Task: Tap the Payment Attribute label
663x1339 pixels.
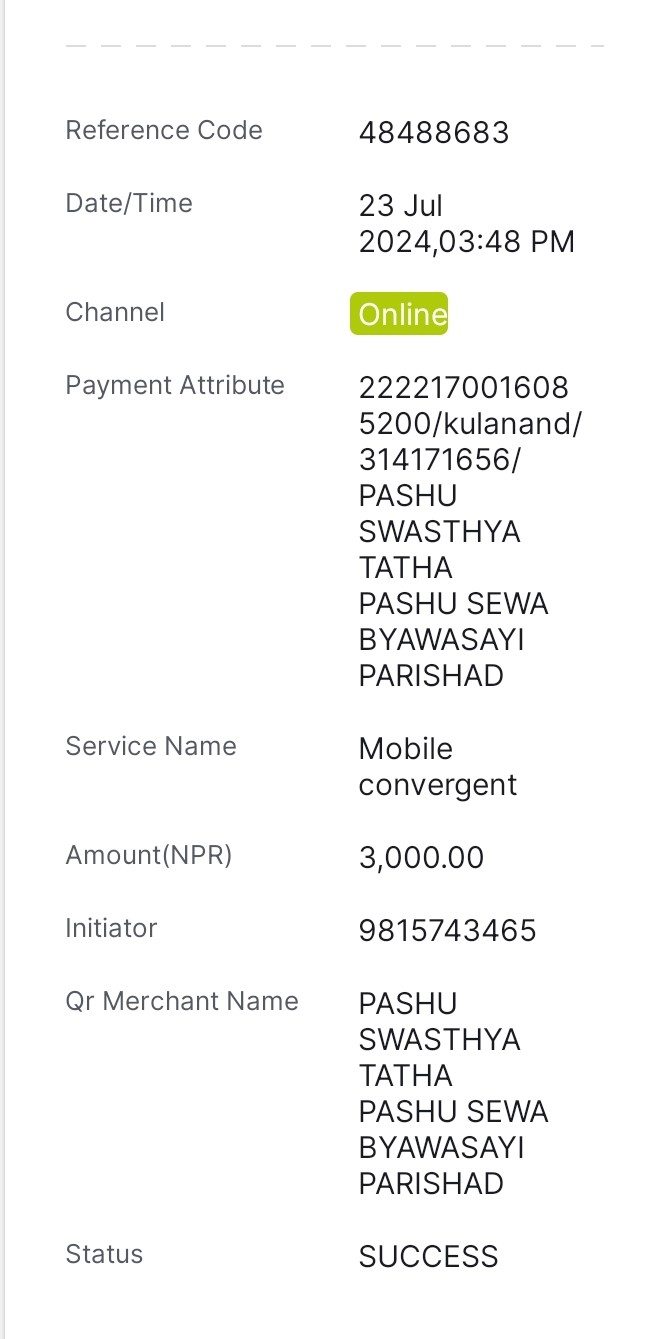Action: tap(175, 385)
